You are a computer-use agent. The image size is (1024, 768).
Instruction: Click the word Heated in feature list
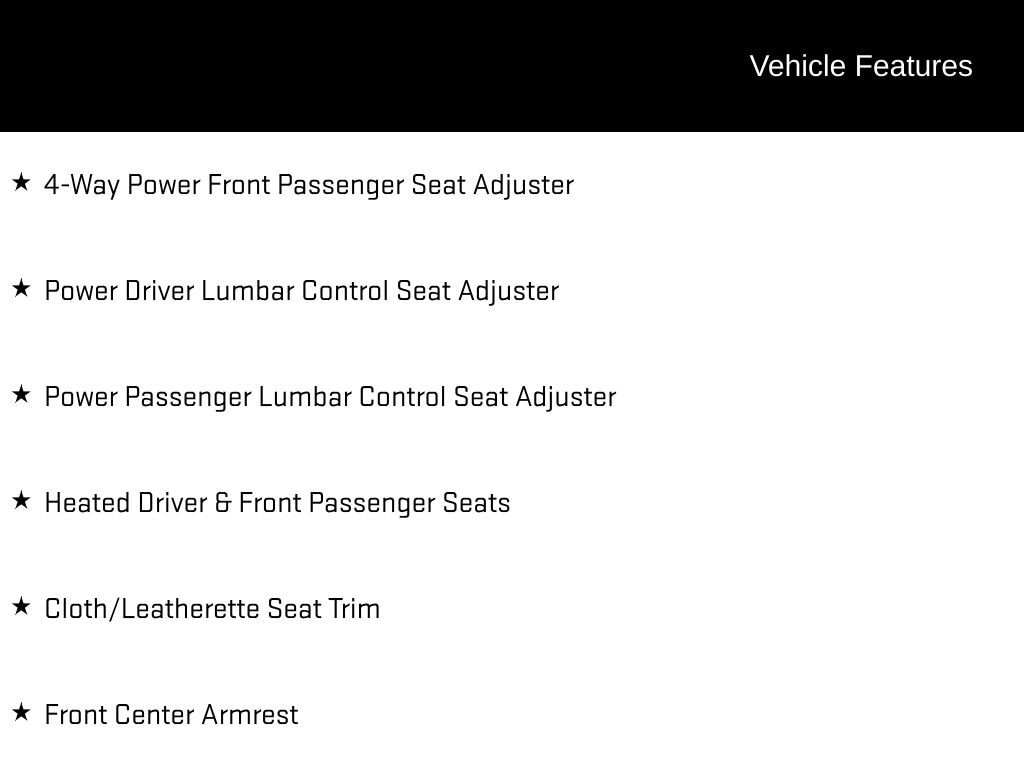pyautogui.click(x=87, y=503)
